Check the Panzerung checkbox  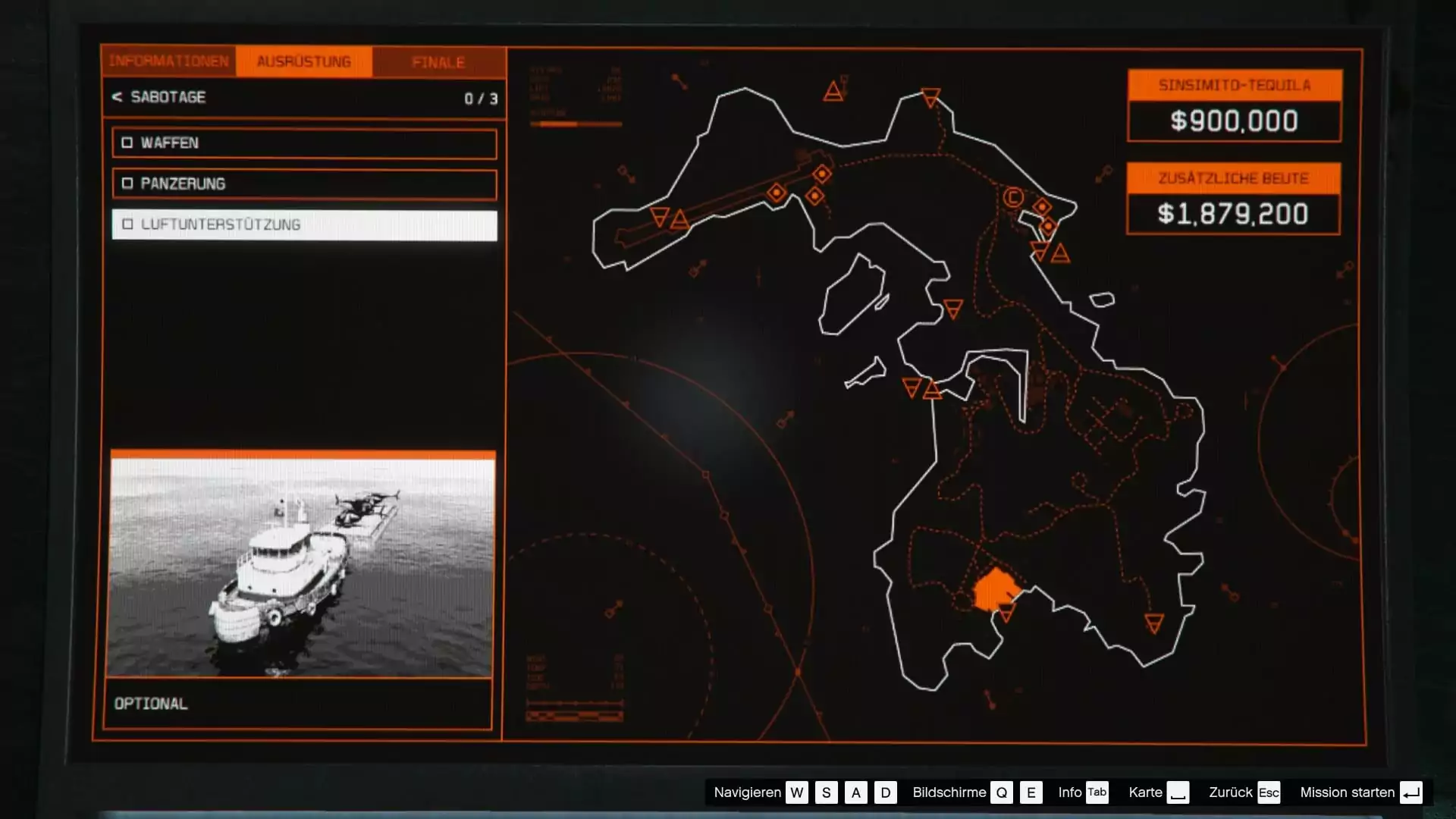[x=127, y=184]
